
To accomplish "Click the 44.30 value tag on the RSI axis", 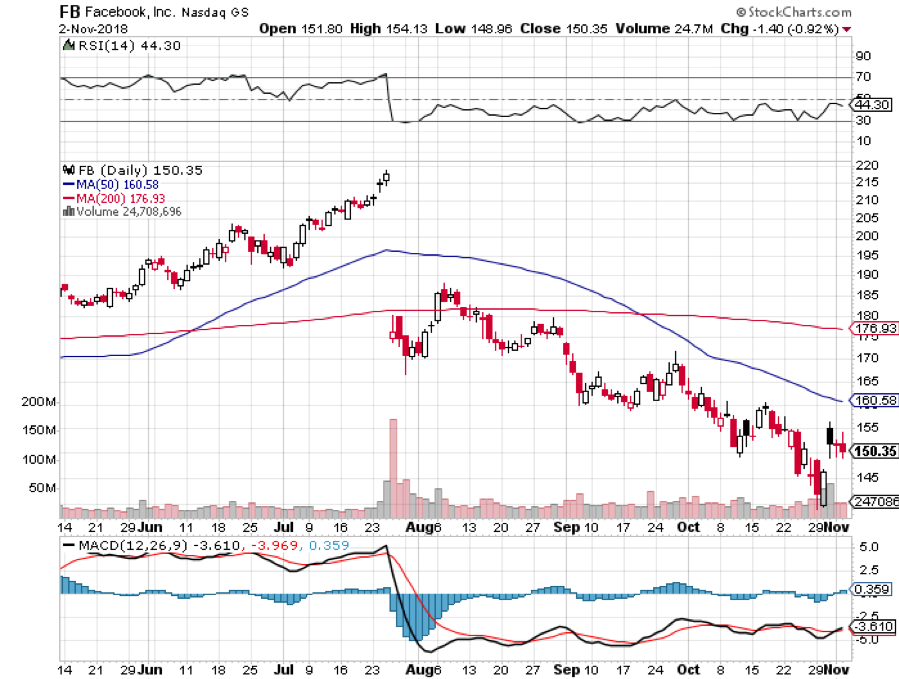I will [871, 104].
